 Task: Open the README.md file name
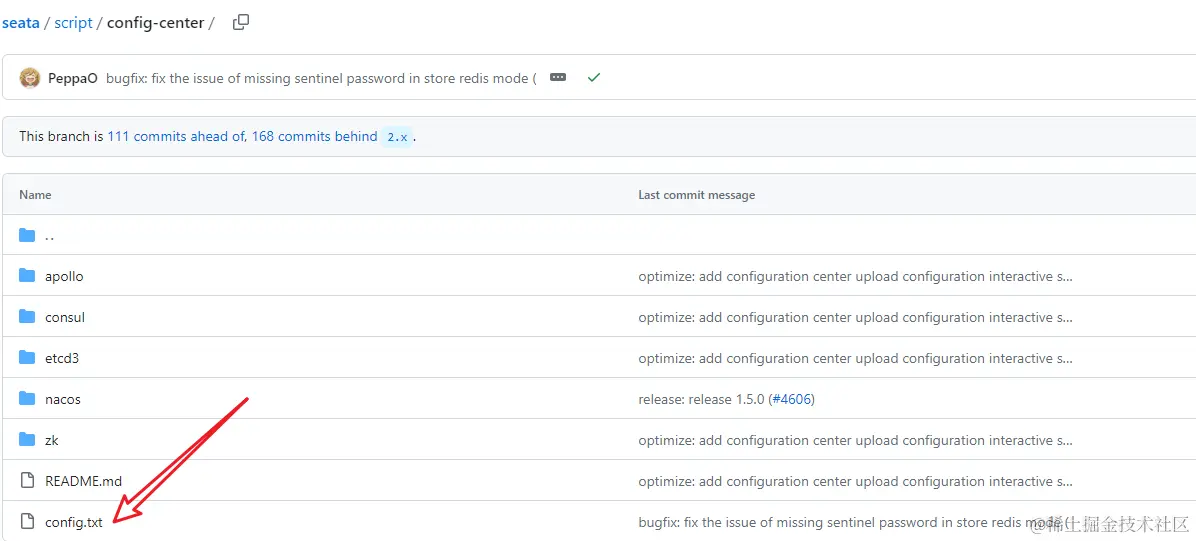click(x=83, y=481)
